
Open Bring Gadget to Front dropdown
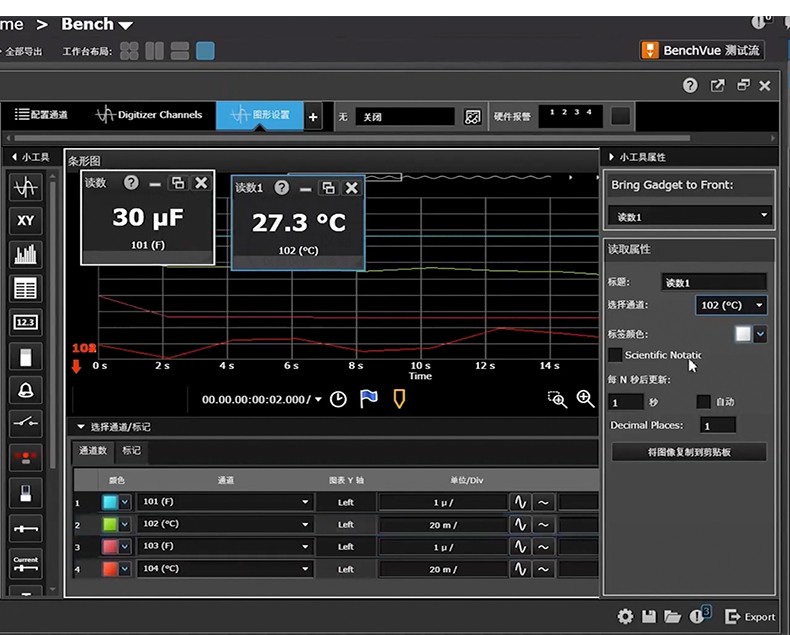click(x=691, y=216)
